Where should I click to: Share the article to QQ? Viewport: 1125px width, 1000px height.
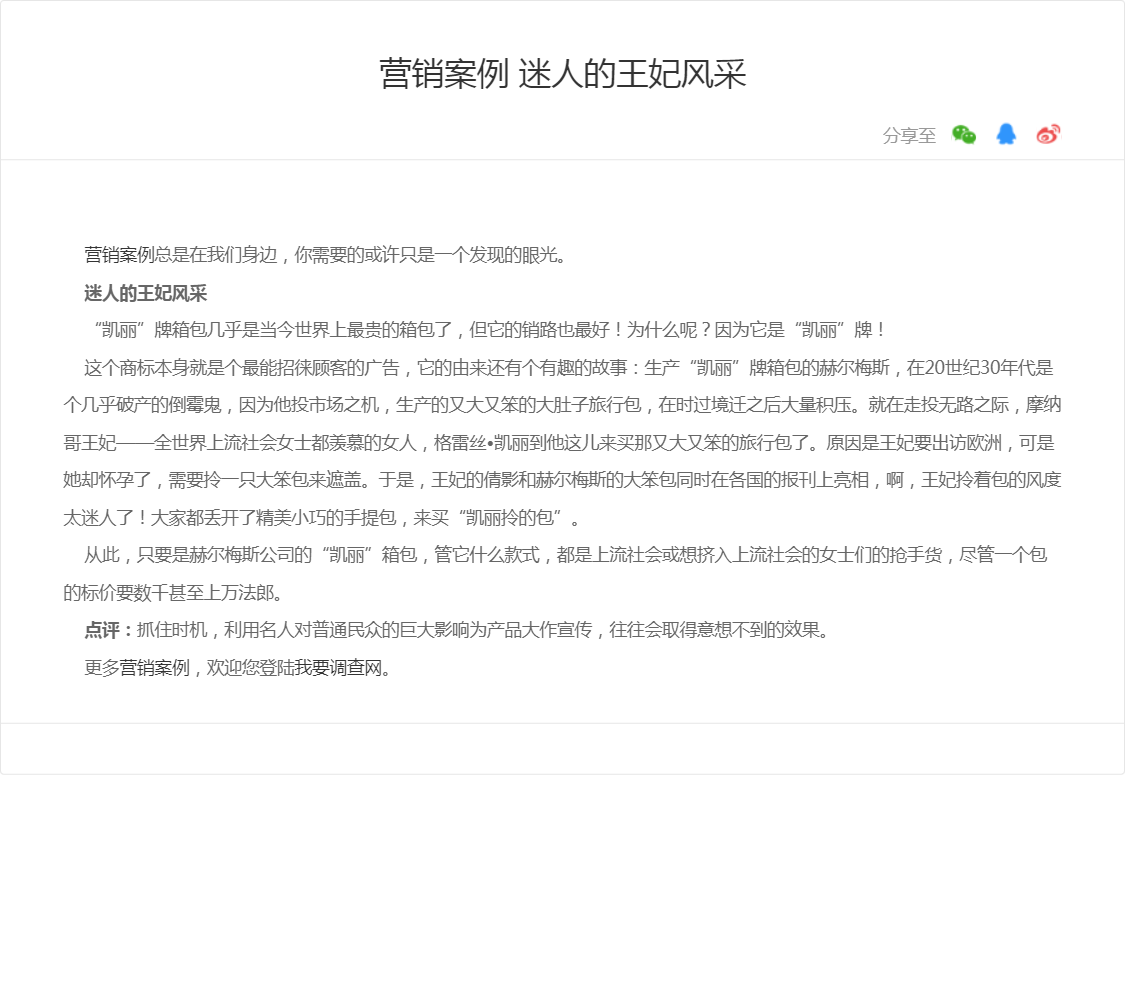[1006, 134]
